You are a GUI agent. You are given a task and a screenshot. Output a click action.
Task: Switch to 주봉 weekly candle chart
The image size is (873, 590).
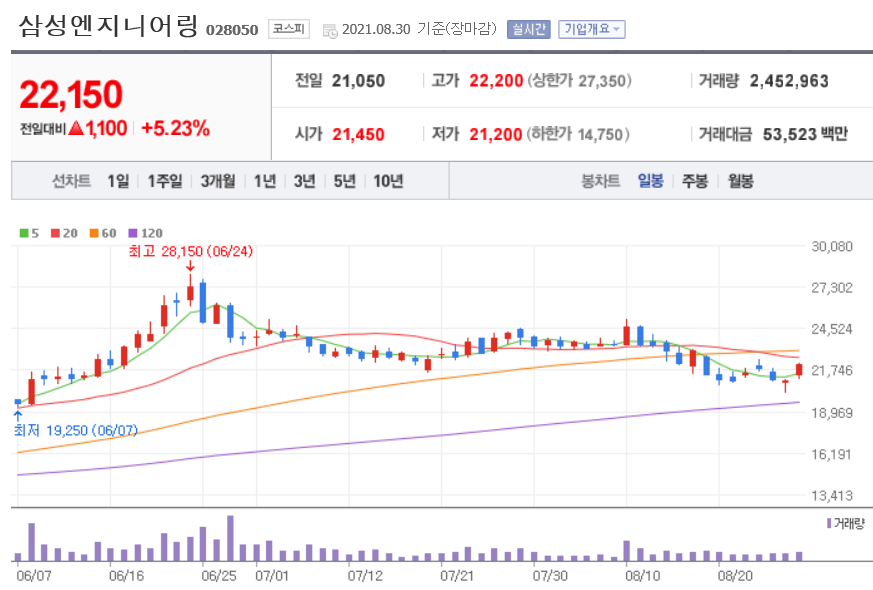(695, 180)
